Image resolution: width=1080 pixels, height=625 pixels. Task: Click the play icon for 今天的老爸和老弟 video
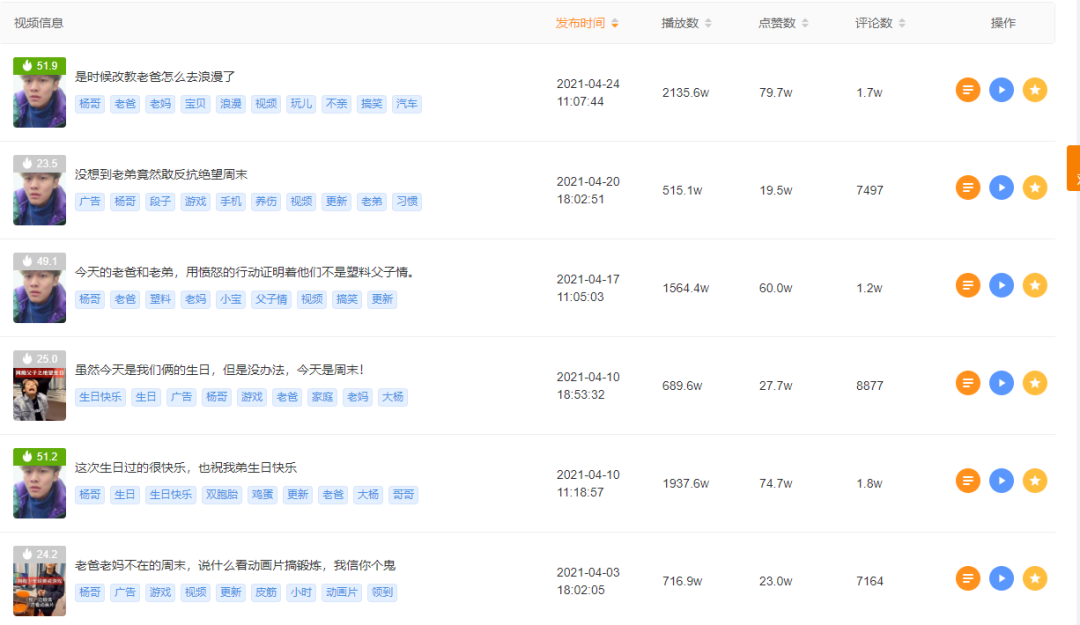(1001, 285)
